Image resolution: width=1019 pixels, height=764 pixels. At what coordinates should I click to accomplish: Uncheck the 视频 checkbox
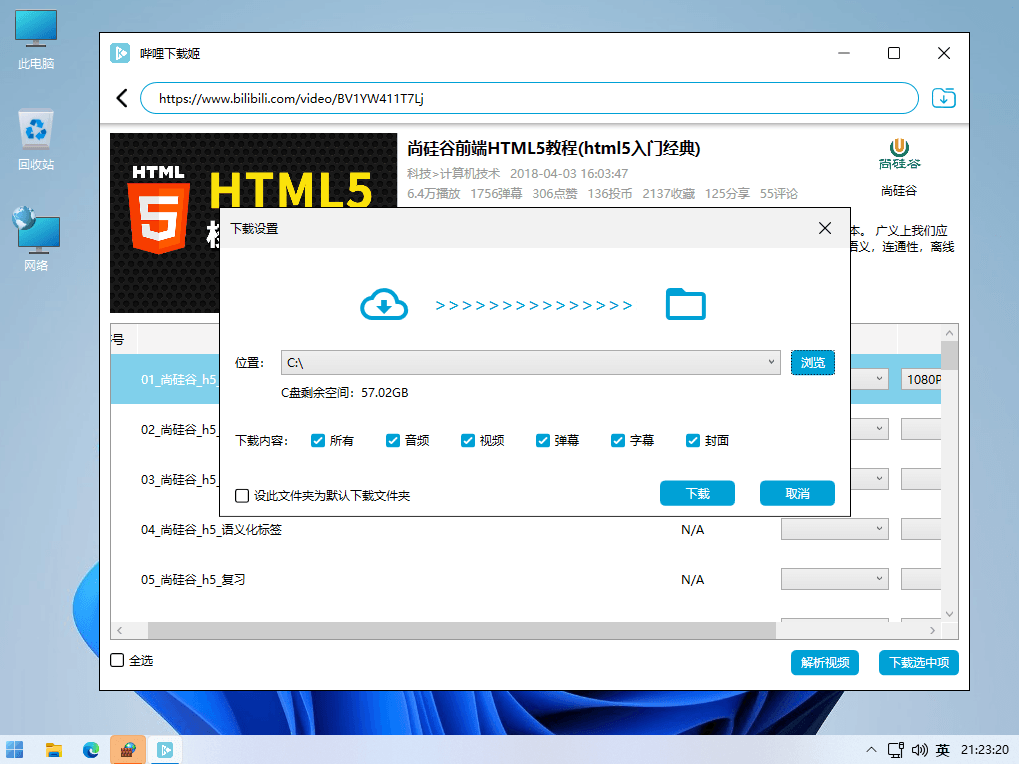tap(468, 440)
